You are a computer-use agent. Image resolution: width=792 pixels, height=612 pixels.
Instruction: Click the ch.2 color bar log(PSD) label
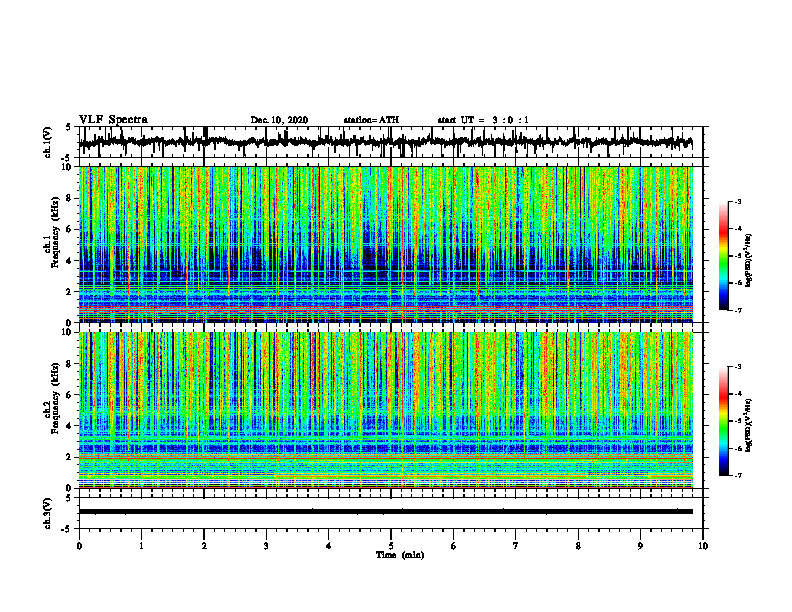click(x=749, y=425)
